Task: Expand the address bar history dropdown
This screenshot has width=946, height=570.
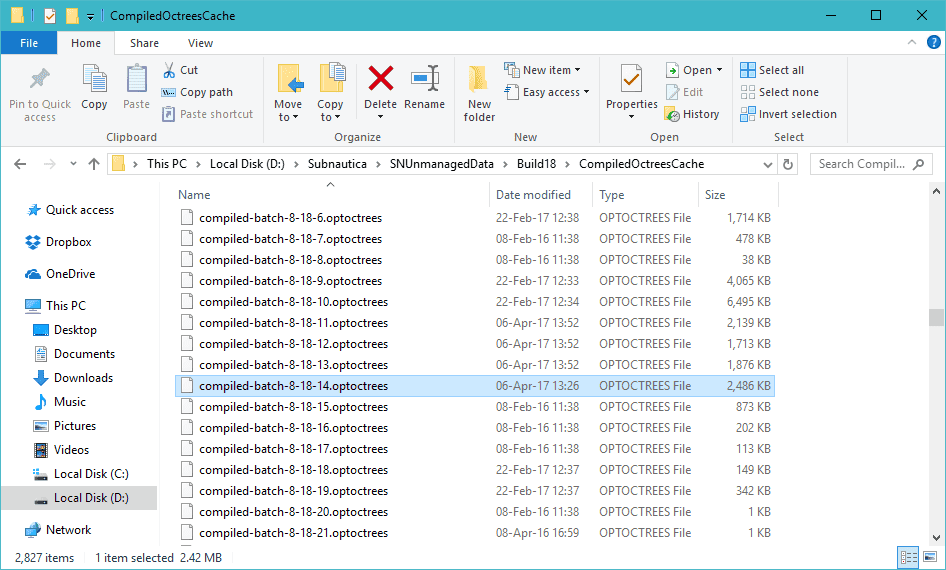Action: pos(767,164)
